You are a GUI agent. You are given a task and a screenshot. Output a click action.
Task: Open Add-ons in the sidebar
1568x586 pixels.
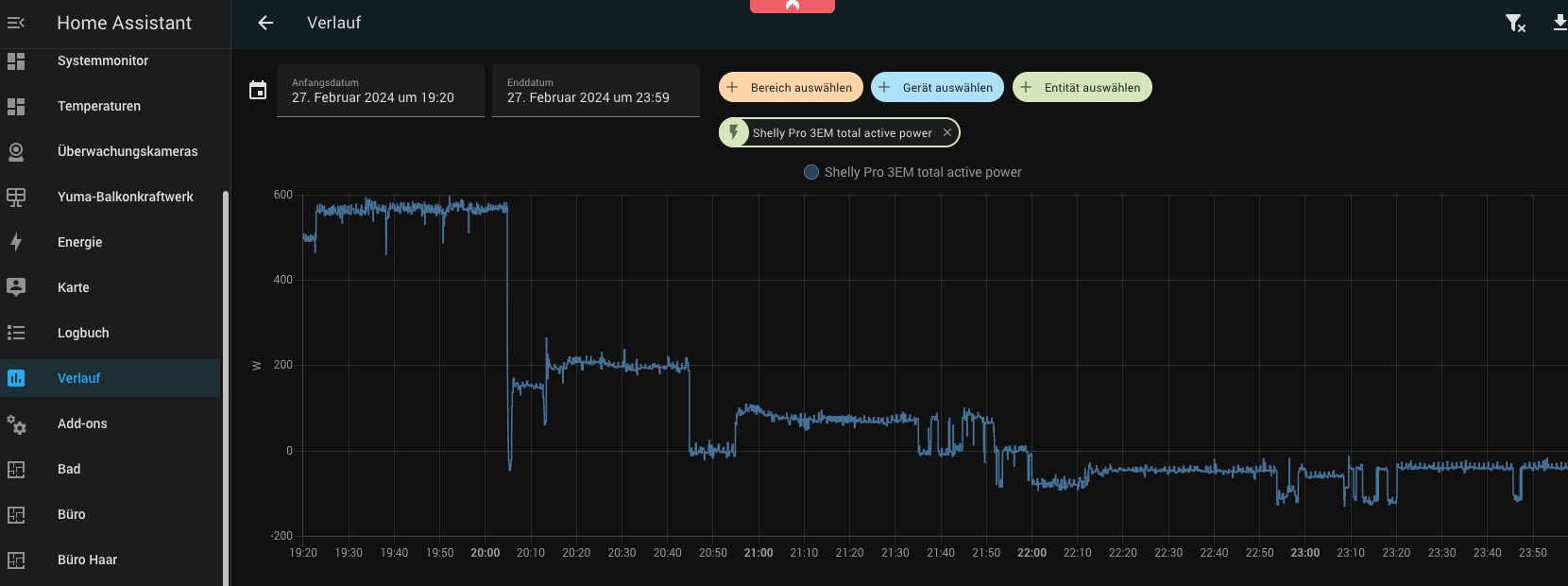(x=111, y=423)
